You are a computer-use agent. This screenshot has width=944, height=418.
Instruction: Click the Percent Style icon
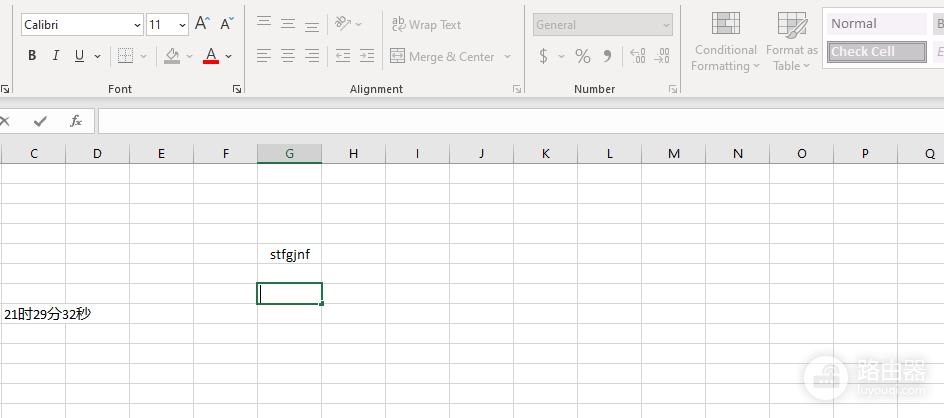pos(583,57)
